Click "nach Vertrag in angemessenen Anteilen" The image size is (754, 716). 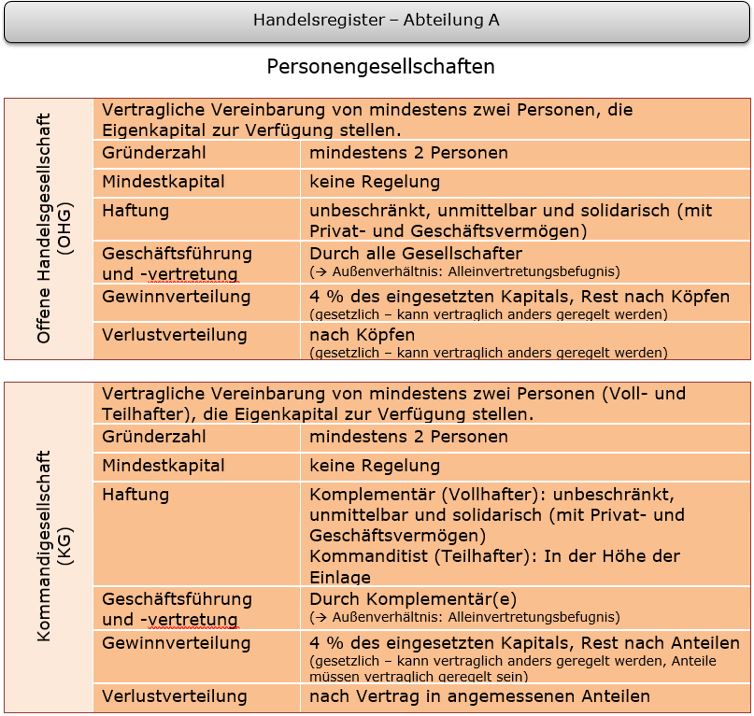(479, 696)
